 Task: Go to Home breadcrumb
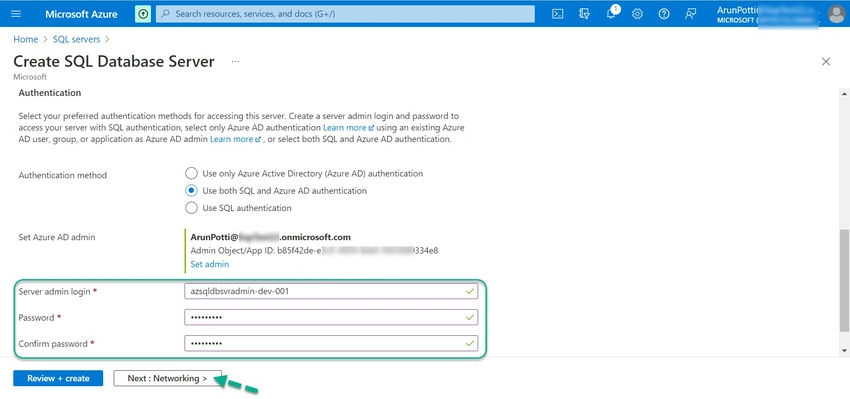click(x=25, y=39)
